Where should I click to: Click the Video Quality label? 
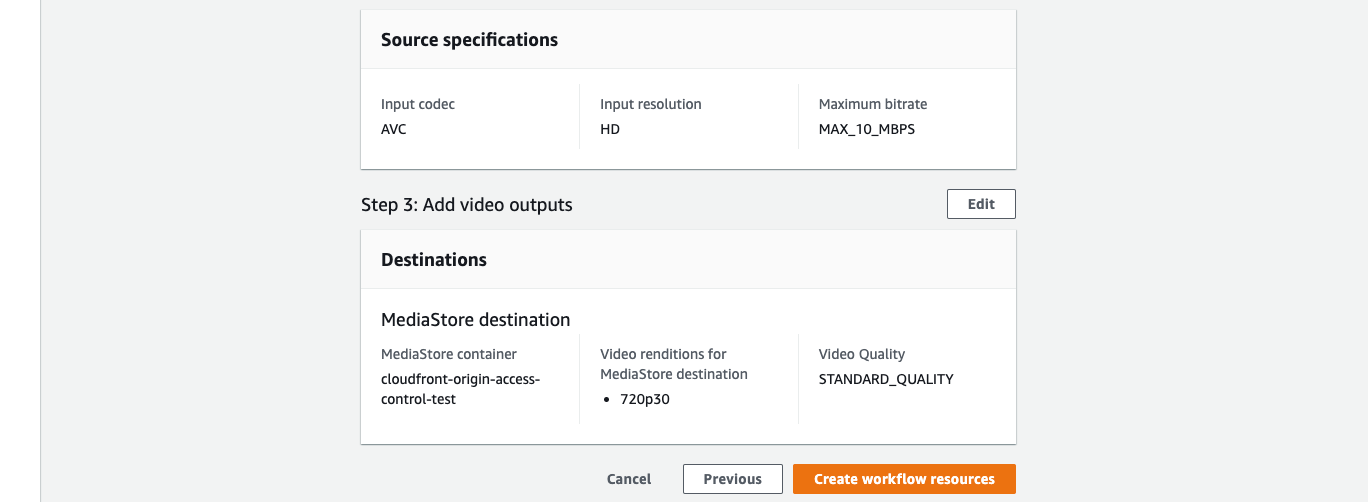(x=862, y=354)
